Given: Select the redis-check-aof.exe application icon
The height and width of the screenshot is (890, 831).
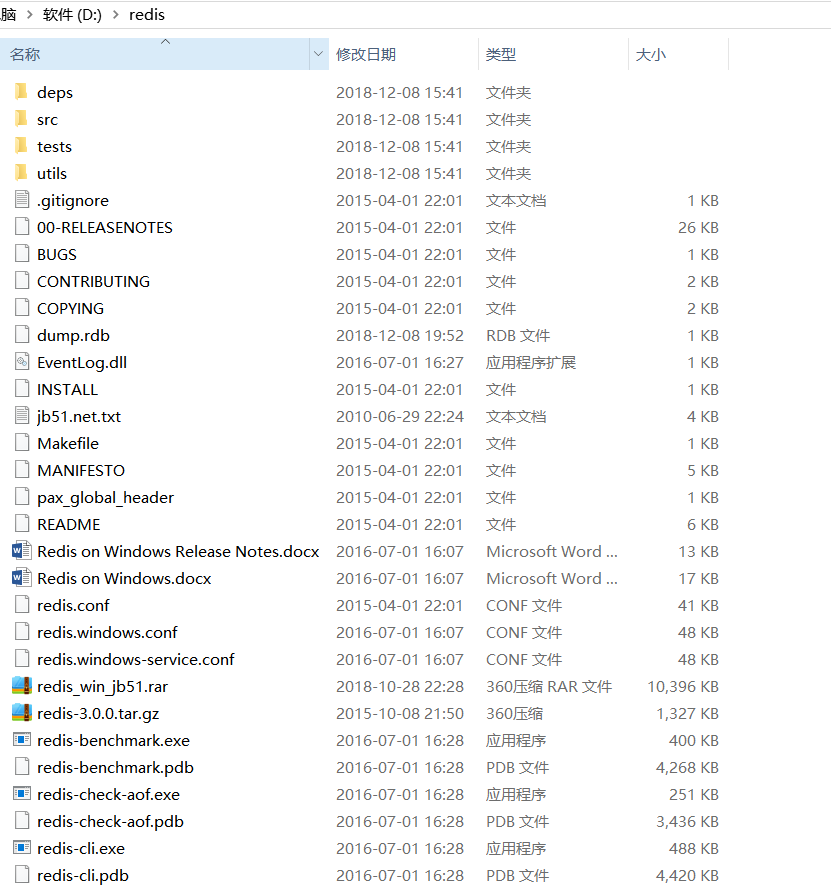Looking at the screenshot, I should (x=22, y=794).
